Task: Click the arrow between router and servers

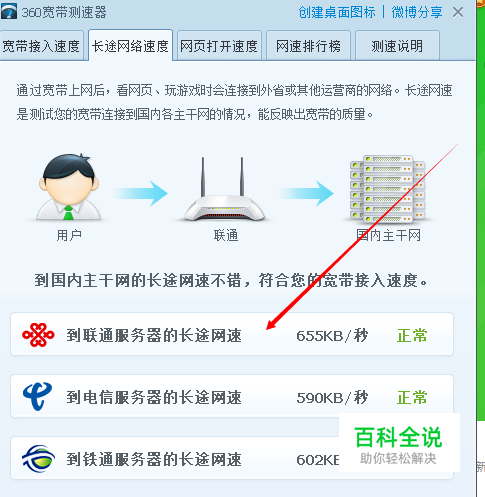Action: (x=307, y=193)
